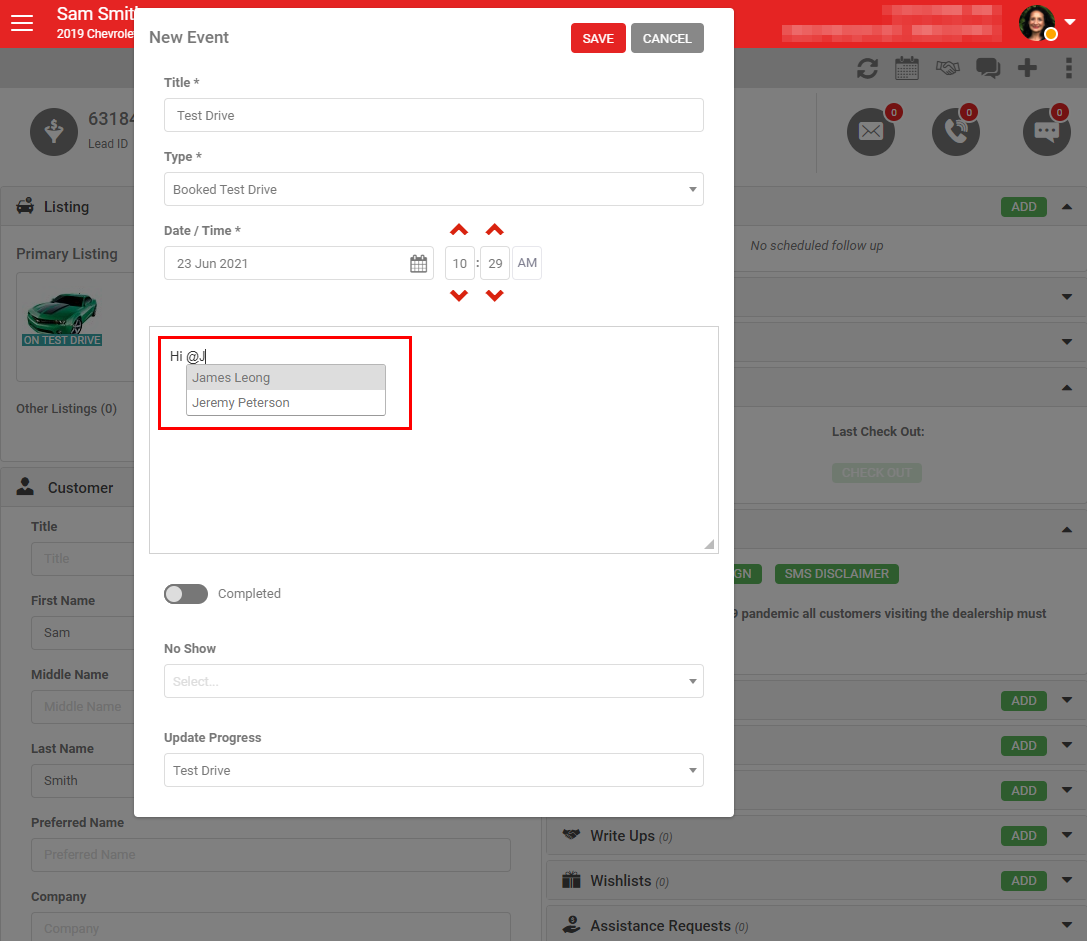This screenshot has height=941, width=1087.
Task: Click the Primary Listing heading
Action: 67,254
